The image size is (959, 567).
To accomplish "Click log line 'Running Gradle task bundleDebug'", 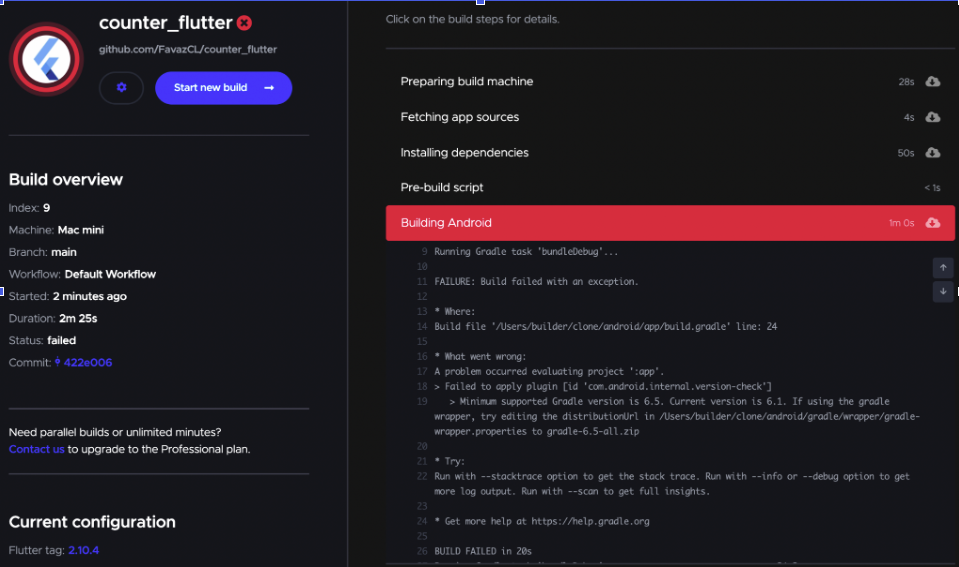I will pyautogui.click(x=526, y=251).
